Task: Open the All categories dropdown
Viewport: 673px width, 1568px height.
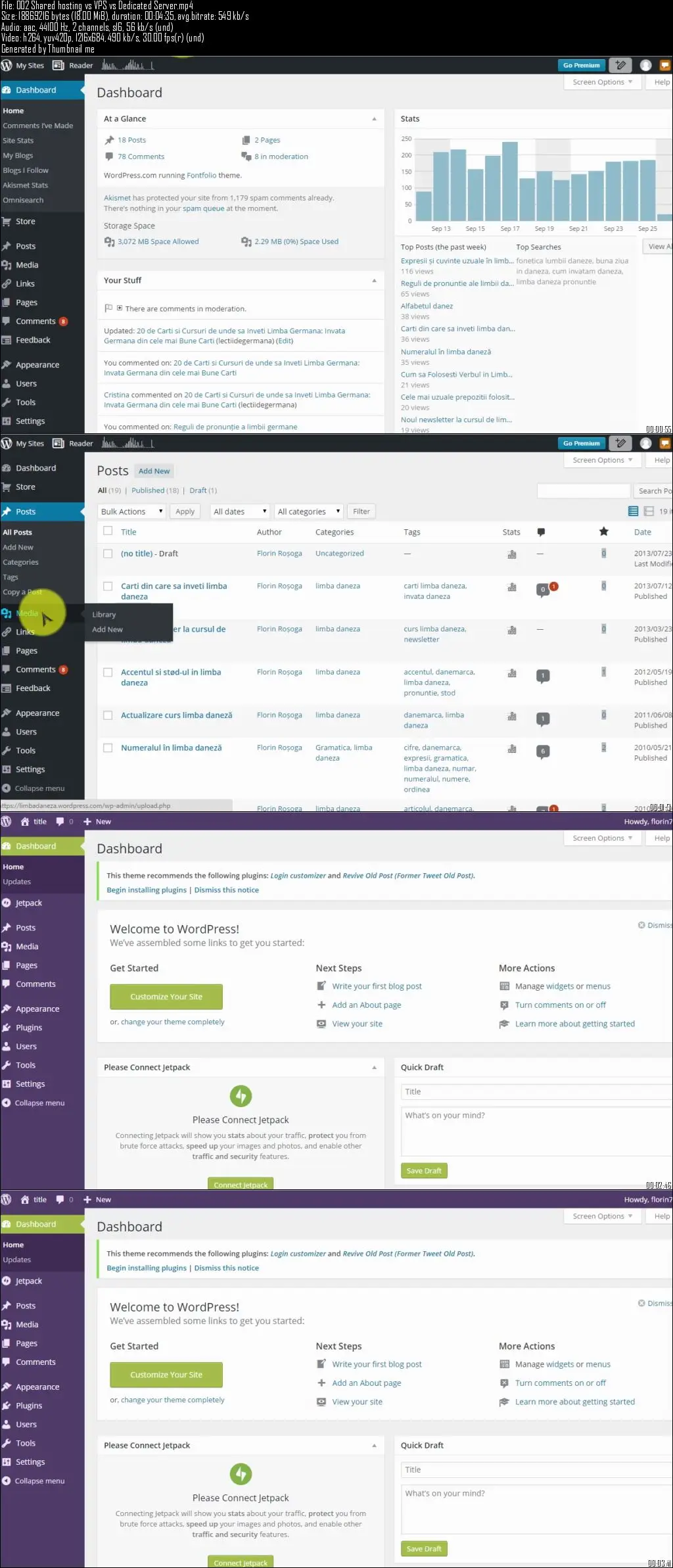Action: [309, 511]
